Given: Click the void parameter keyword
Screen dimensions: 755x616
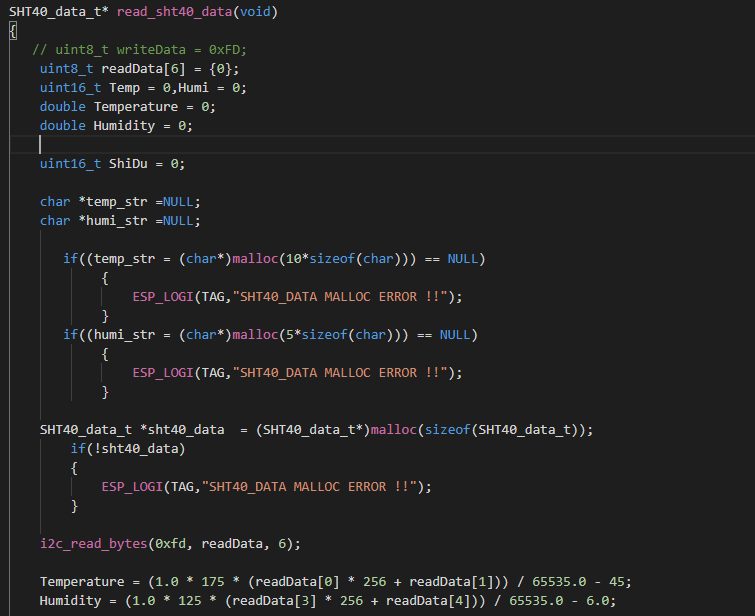Looking at the screenshot, I should coord(255,12).
